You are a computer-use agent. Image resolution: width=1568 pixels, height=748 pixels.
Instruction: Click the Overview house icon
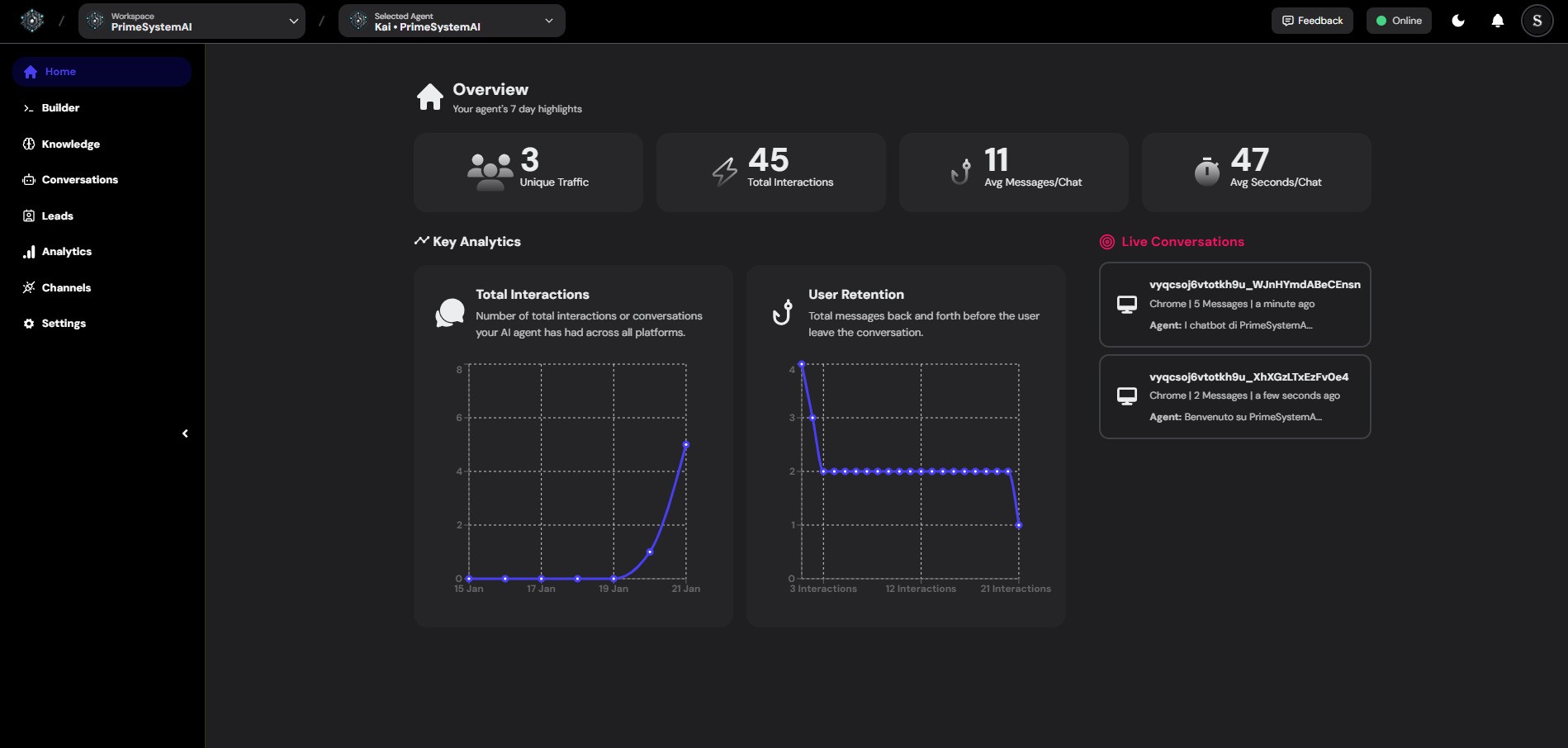429,97
